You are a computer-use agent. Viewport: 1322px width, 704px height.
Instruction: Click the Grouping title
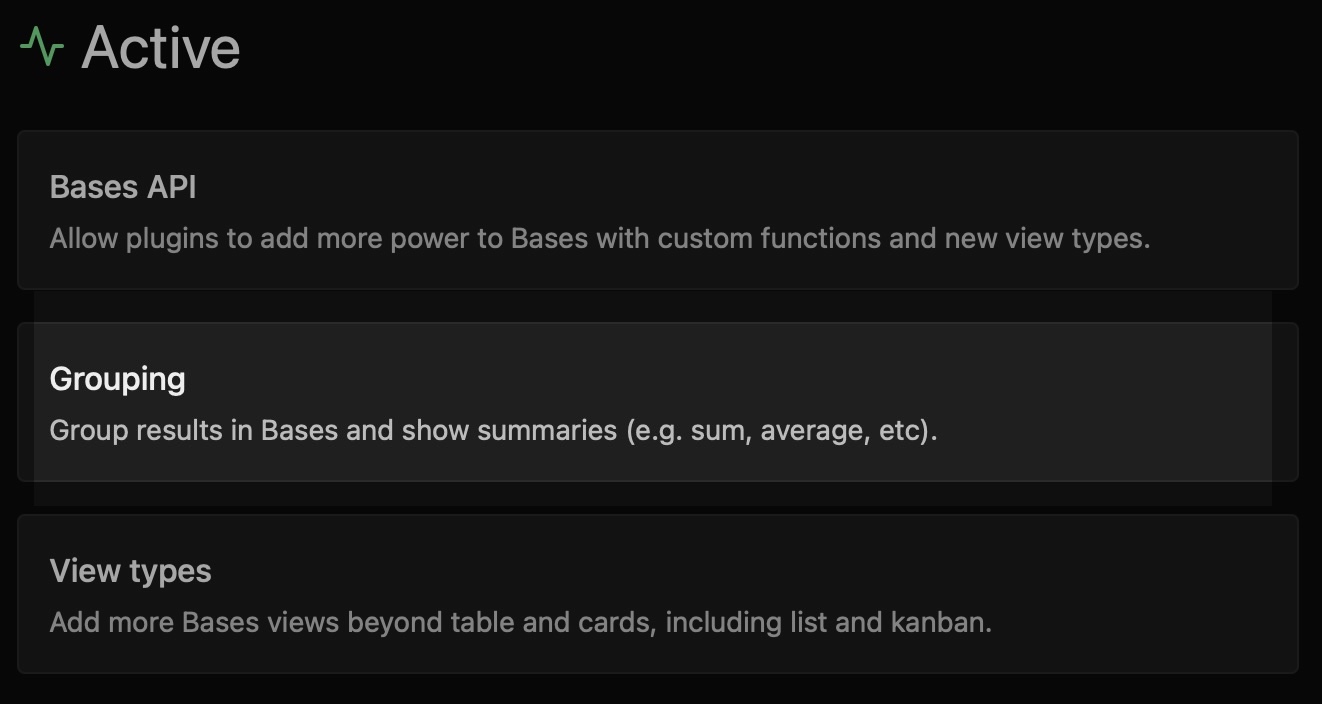pos(118,379)
